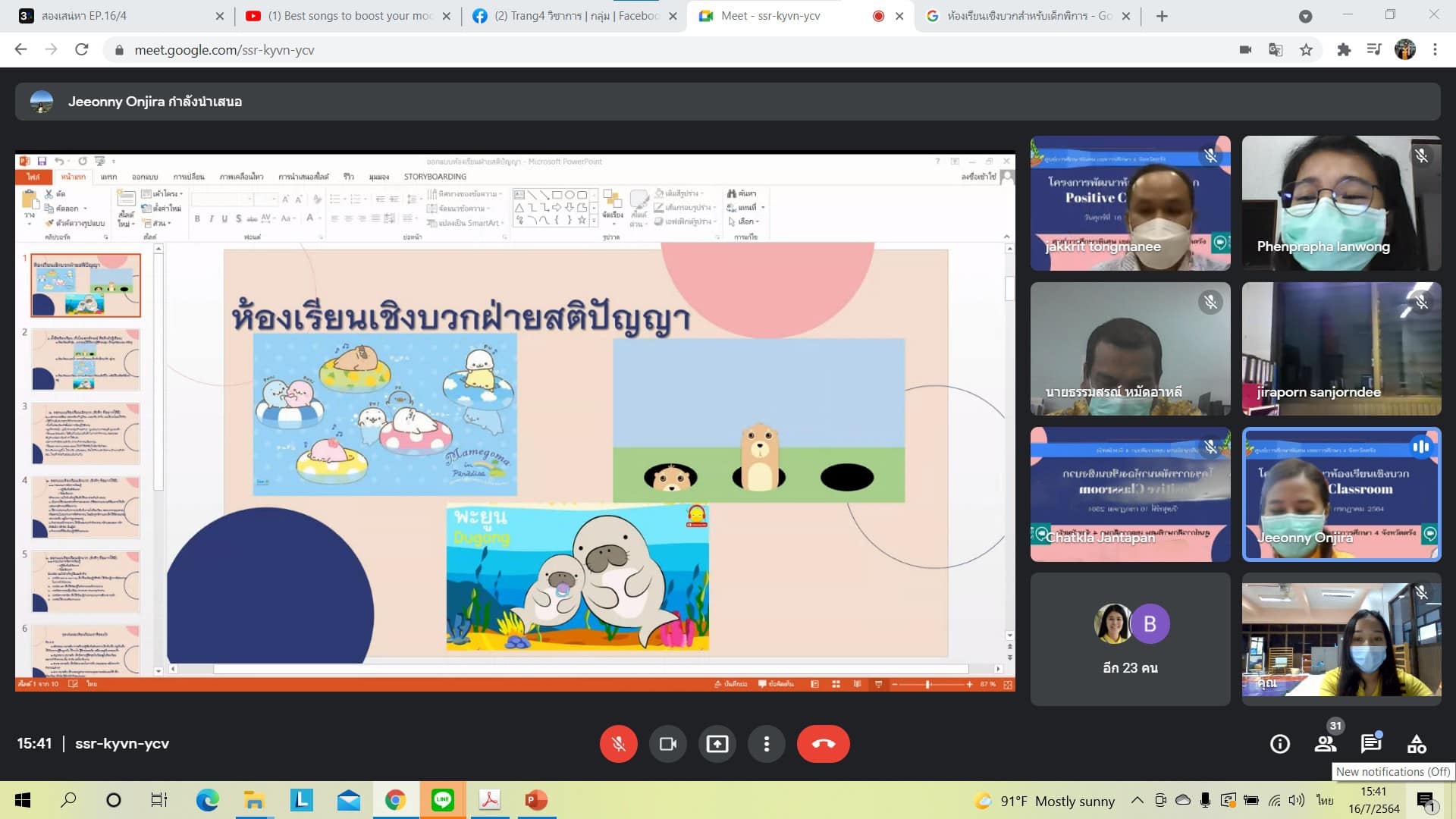Click the address bar with meet.google.com URL
This screenshot has height=819, width=1456.
[667, 50]
